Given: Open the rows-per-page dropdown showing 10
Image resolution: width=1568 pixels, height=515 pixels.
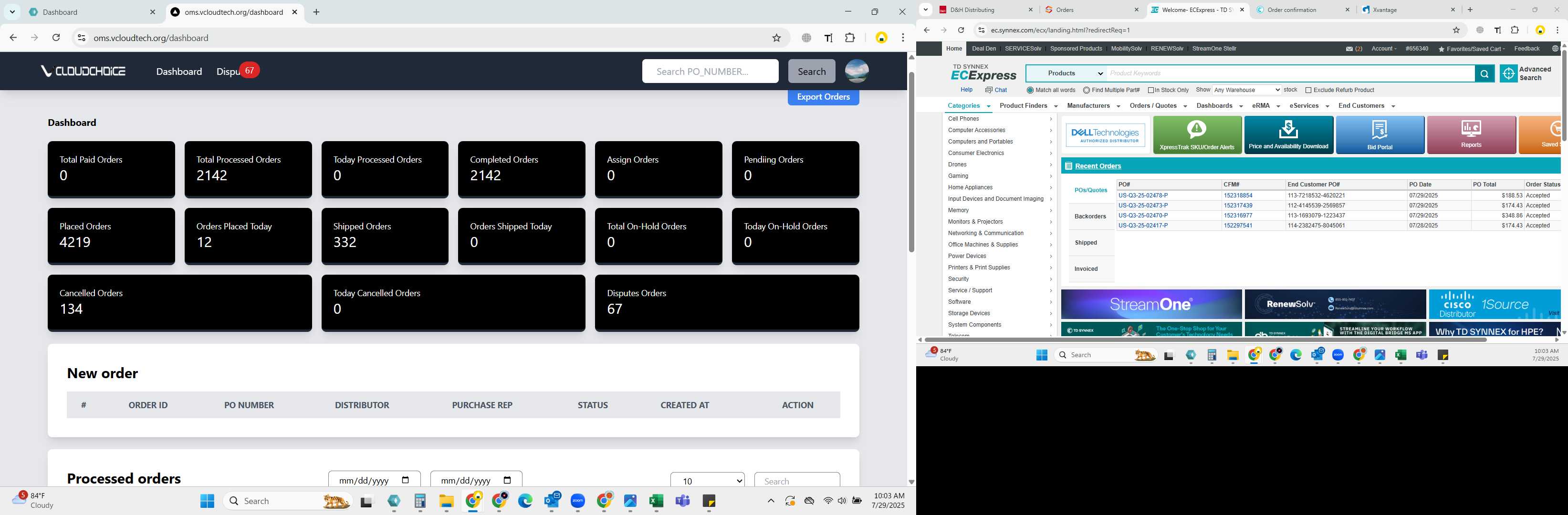Looking at the screenshot, I should click(x=707, y=480).
